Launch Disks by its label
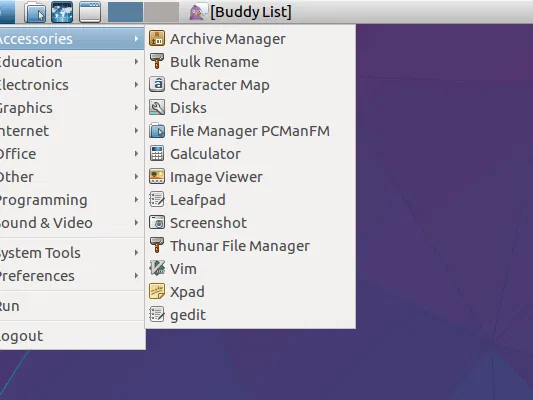Viewport: 533px width, 400px height. [x=188, y=108]
